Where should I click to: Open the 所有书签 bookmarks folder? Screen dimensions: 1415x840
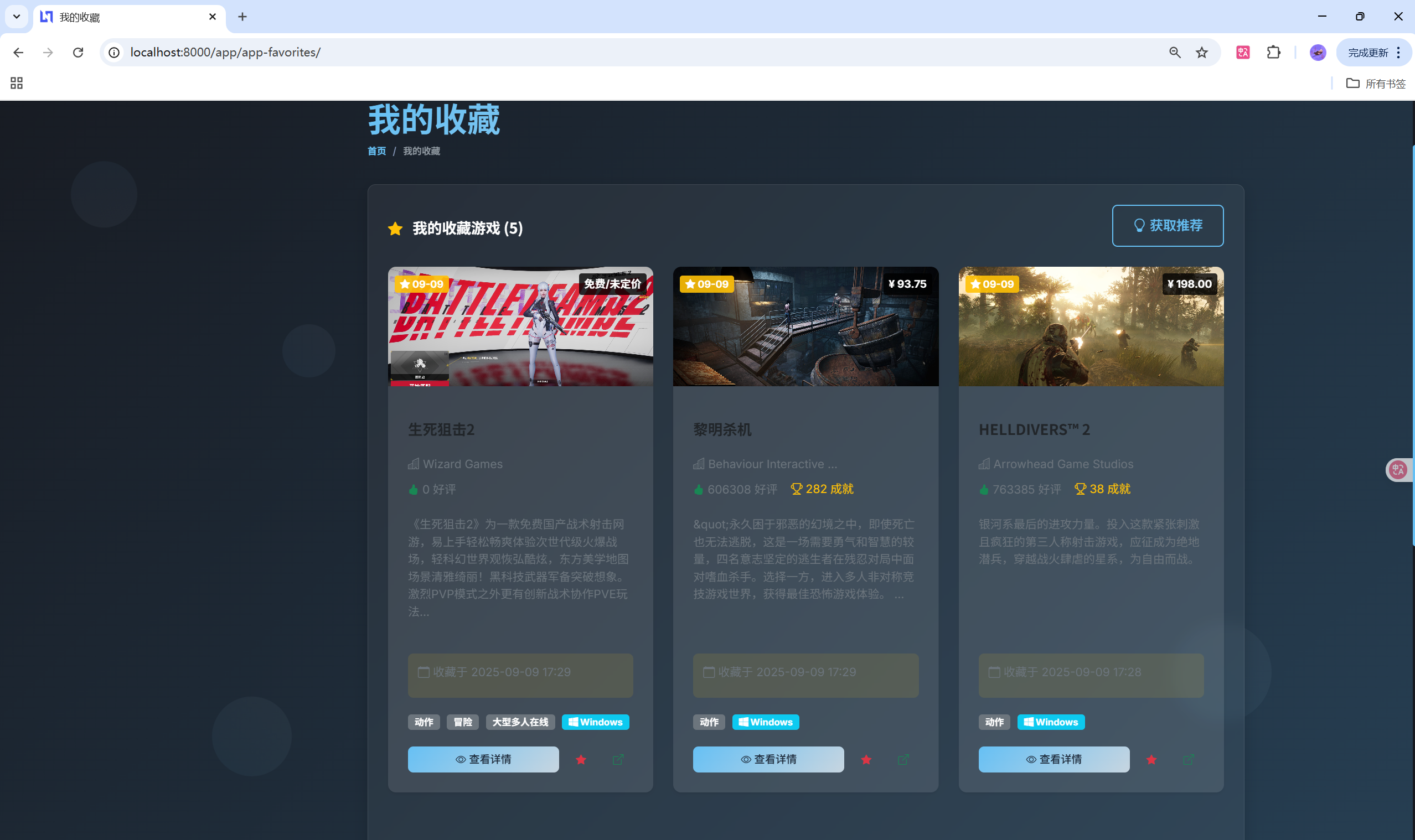pyautogui.click(x=1375, y=83)
